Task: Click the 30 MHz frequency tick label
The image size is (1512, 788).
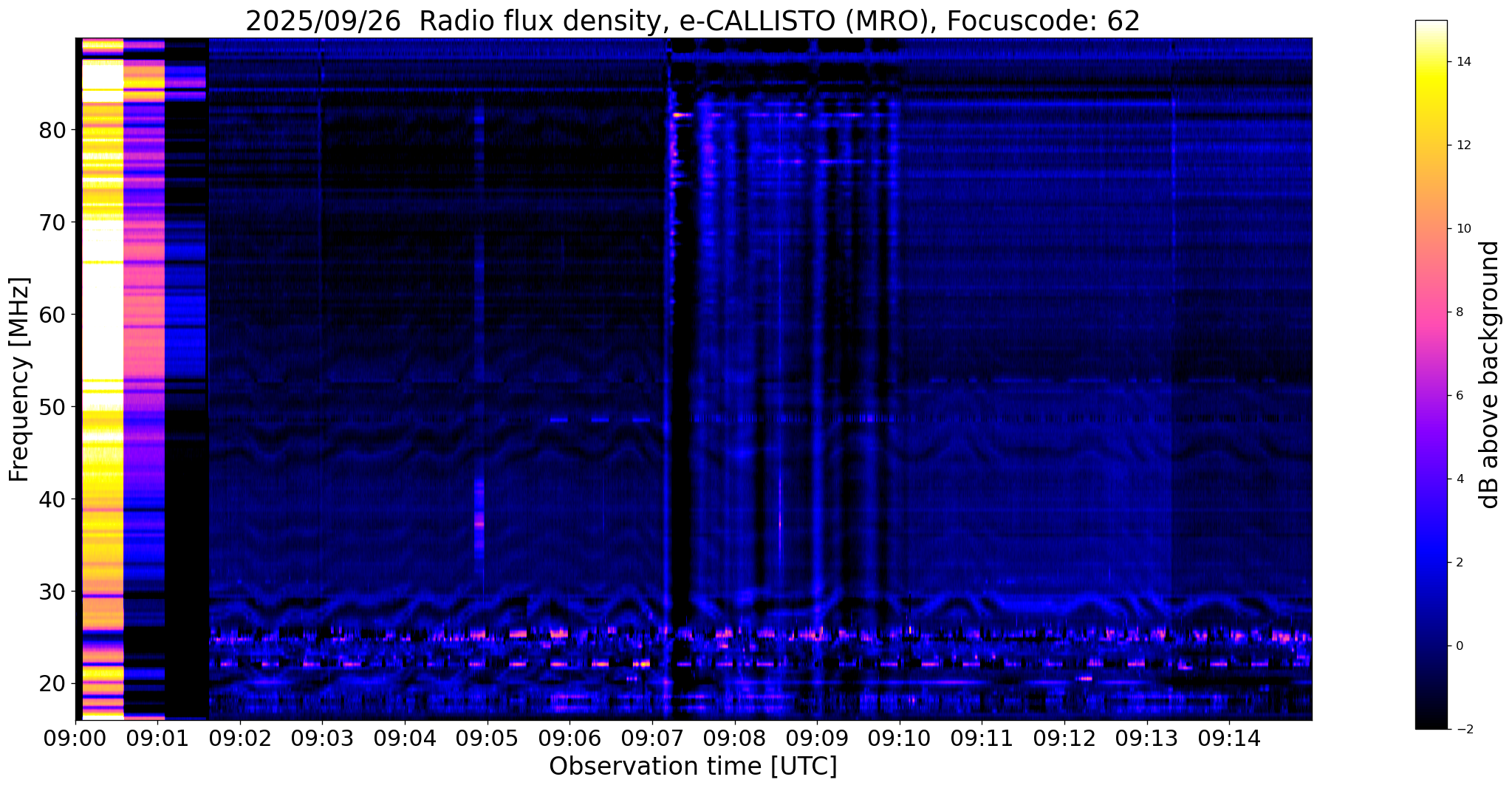Action: [53, 592]
